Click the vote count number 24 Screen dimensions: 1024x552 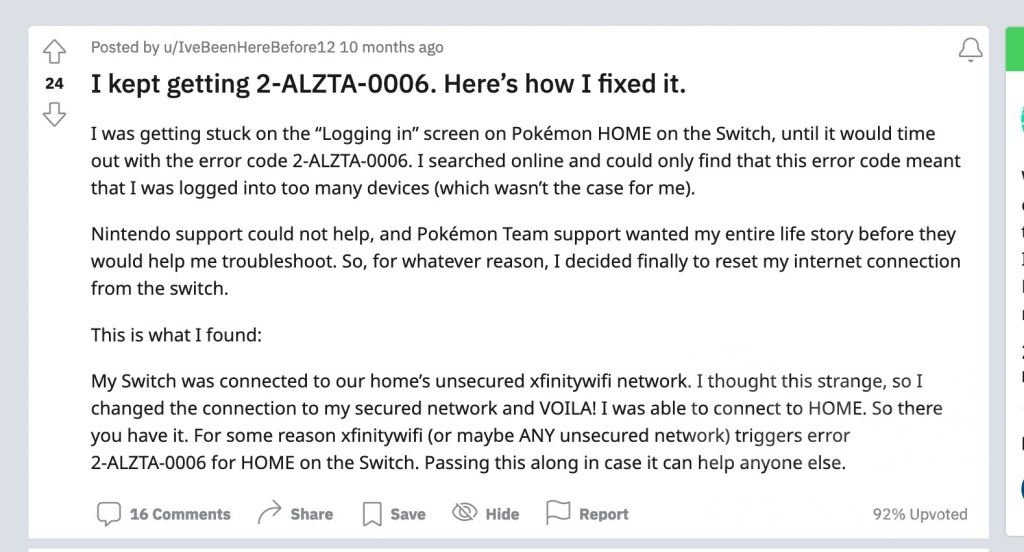54,84
